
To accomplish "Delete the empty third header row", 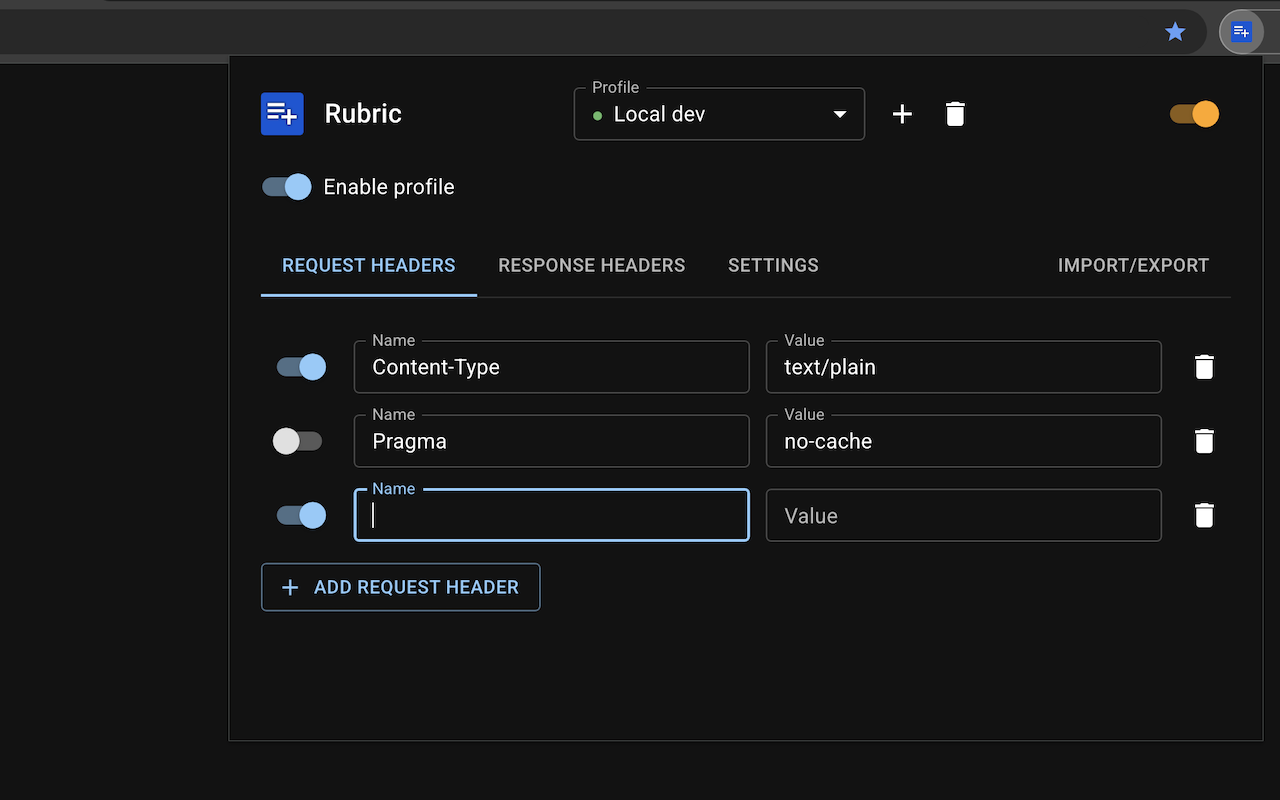I will point(1204,515).
